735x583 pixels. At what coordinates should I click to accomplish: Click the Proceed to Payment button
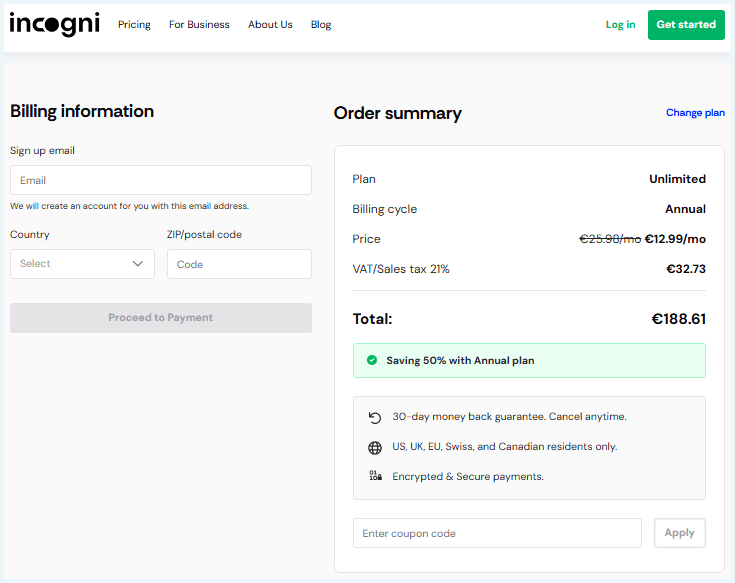[161, 318]
